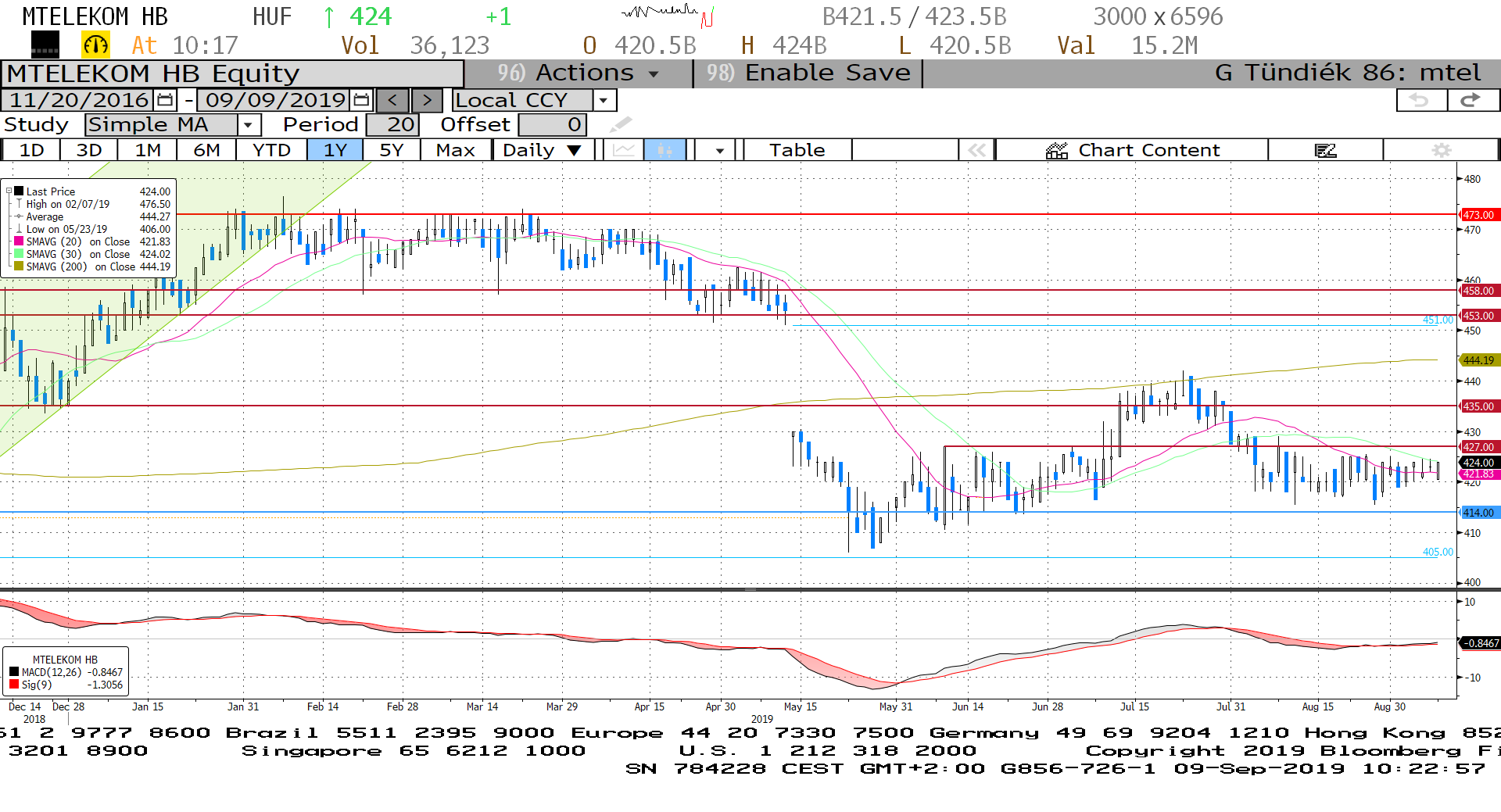1501x812 pixels.
Task: Open the Local CCY currency dropdown
Action: tap(604, 100)
